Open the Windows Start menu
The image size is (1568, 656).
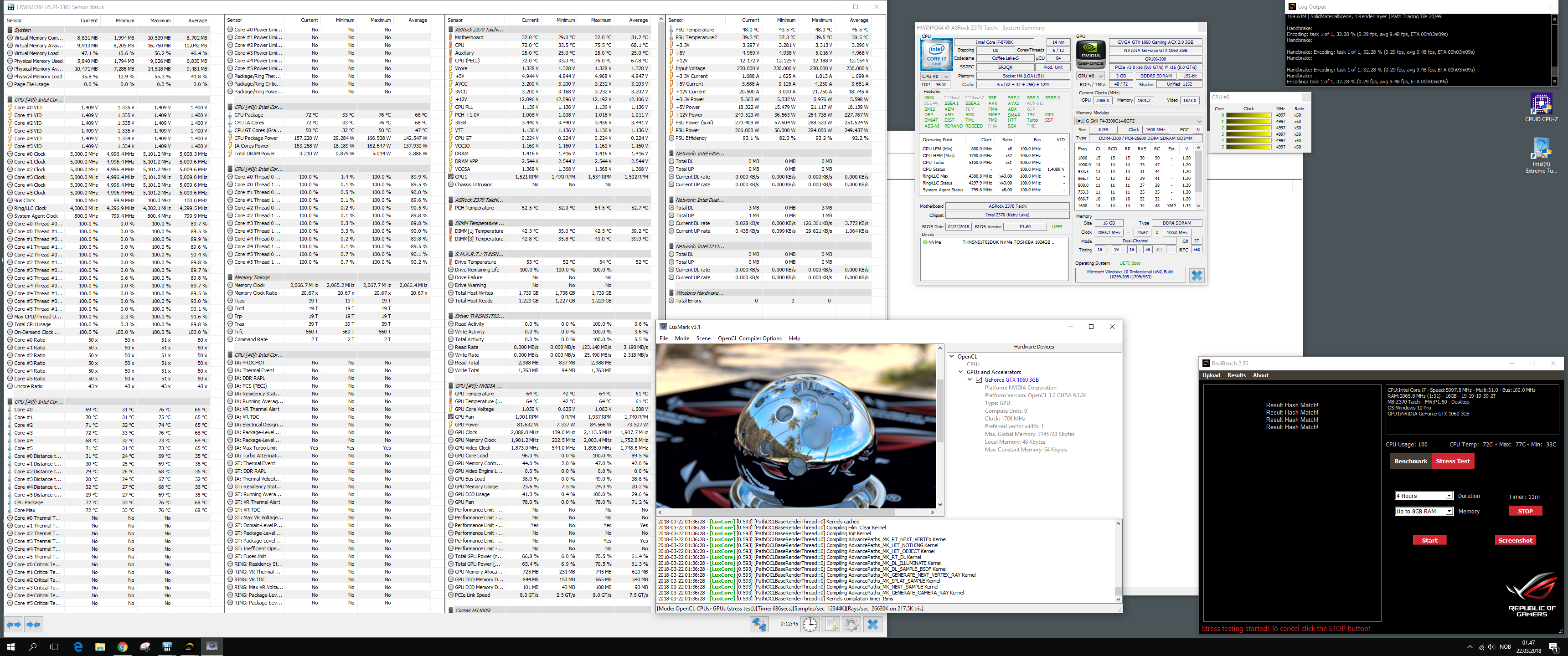pos(10,646)
